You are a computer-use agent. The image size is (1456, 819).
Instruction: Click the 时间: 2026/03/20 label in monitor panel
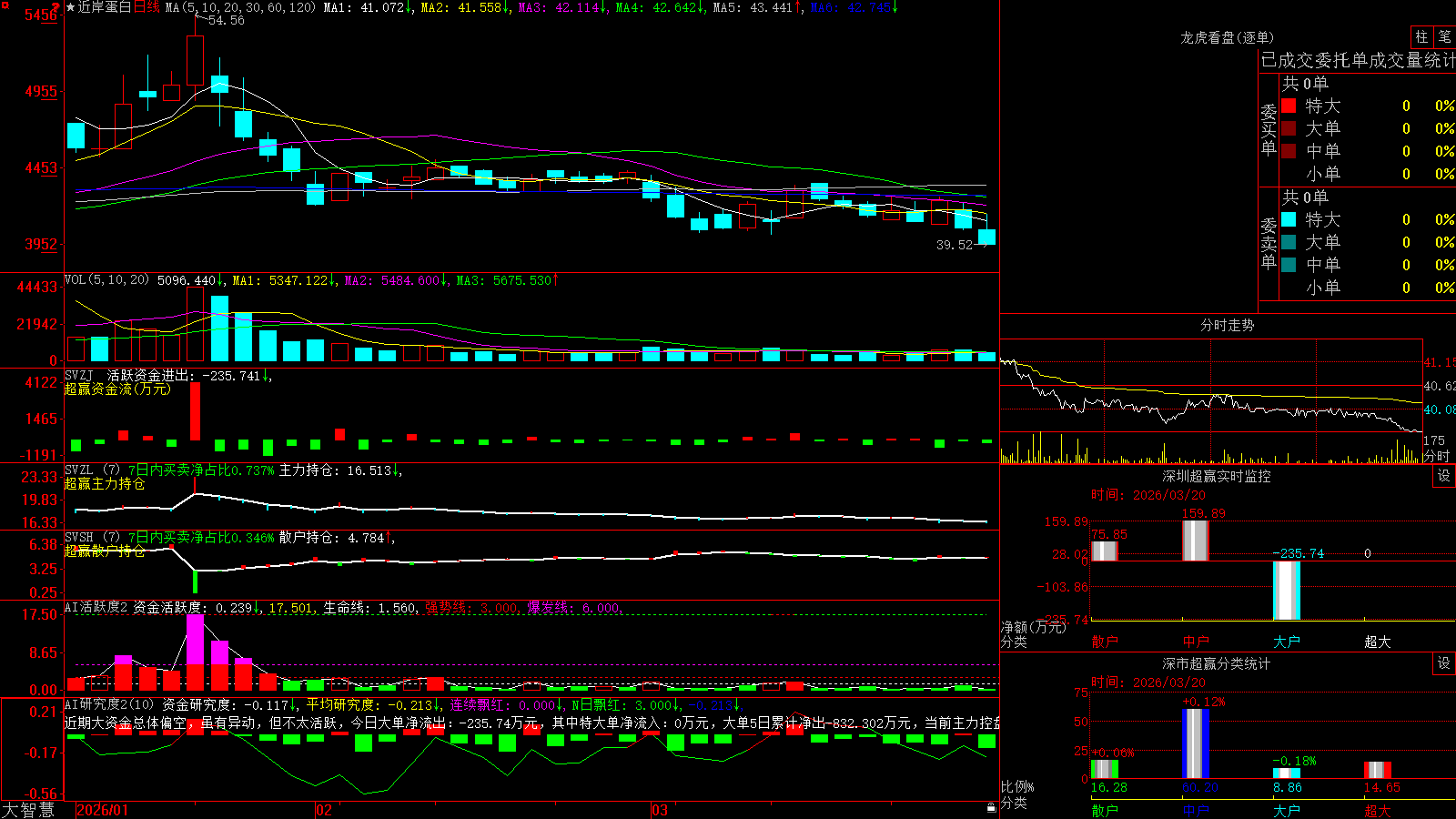click(1148, 495)
